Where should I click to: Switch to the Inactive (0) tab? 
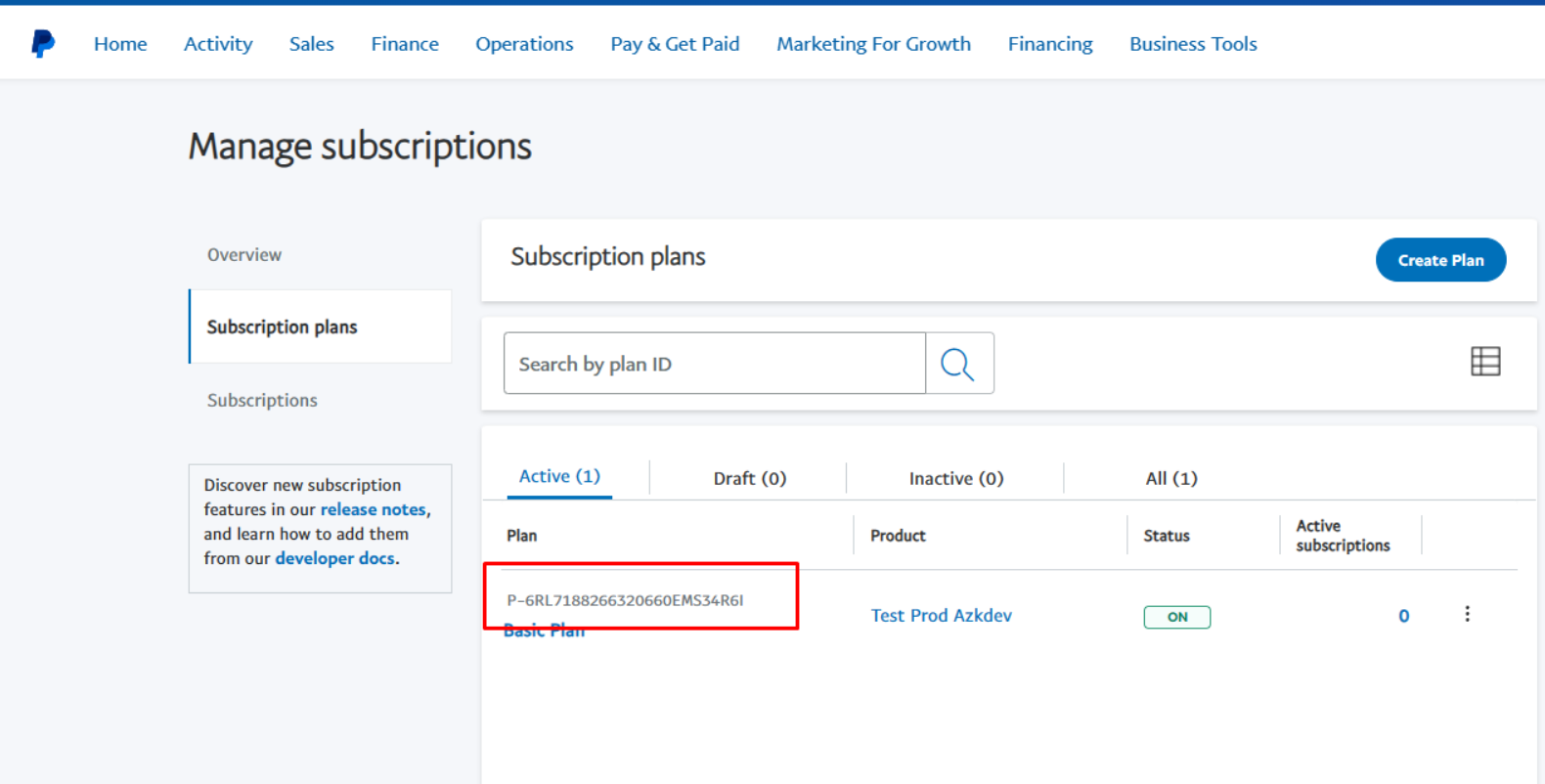pyautogui.click(x=955, y=478)
